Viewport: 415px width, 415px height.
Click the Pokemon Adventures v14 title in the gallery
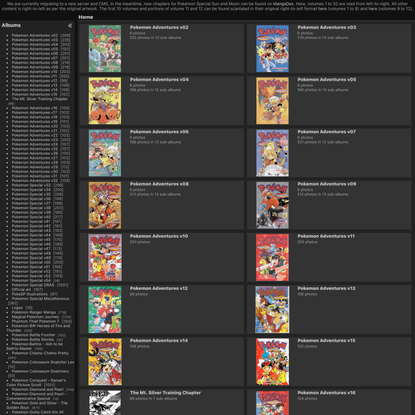point(159,341)
